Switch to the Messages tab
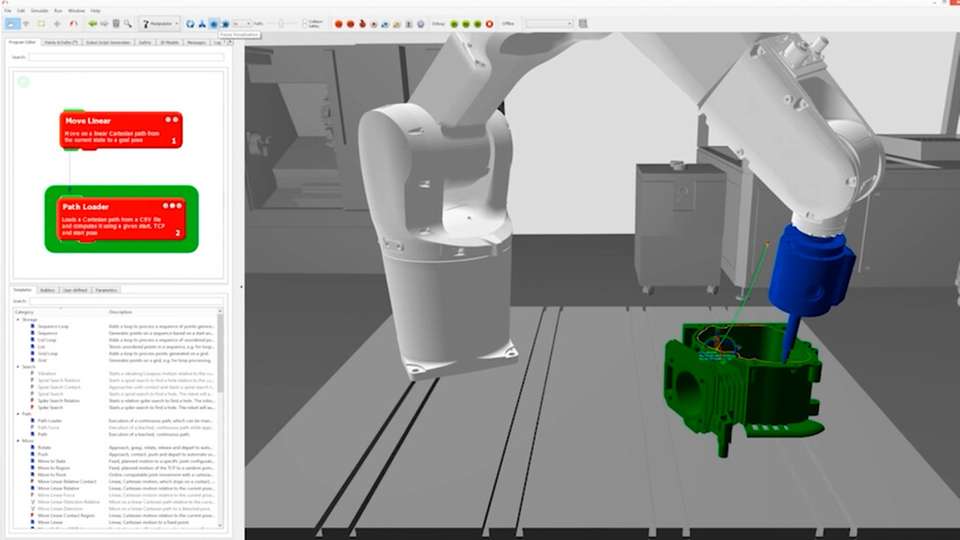The height and width of the screenshot is (540, 960). coord(196,42)
